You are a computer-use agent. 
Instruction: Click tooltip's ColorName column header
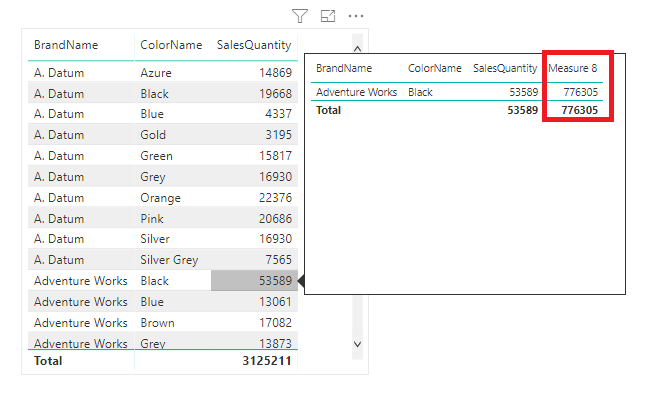(435, 68)
